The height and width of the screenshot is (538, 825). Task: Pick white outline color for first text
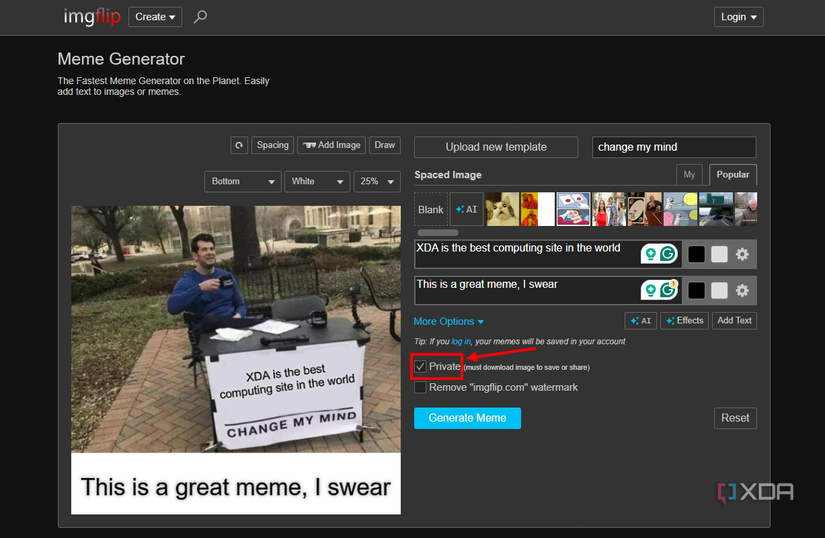(x=719, y=255)
